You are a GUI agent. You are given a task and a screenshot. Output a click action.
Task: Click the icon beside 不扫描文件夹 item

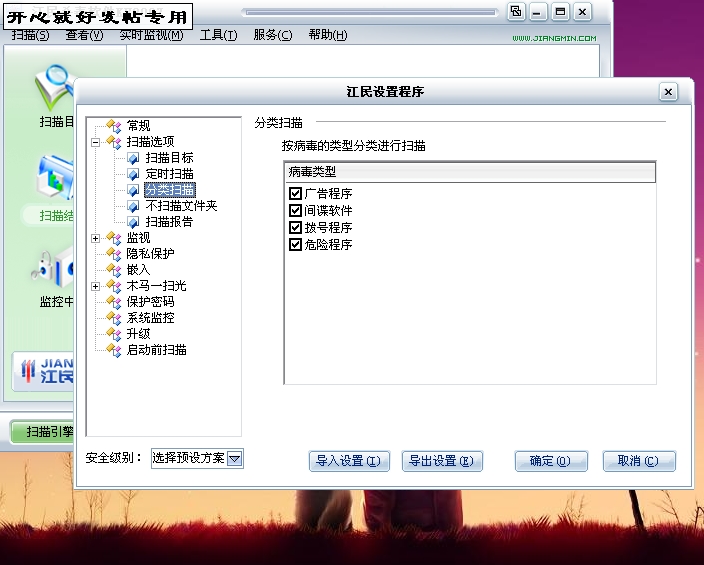tap(133, 206)
